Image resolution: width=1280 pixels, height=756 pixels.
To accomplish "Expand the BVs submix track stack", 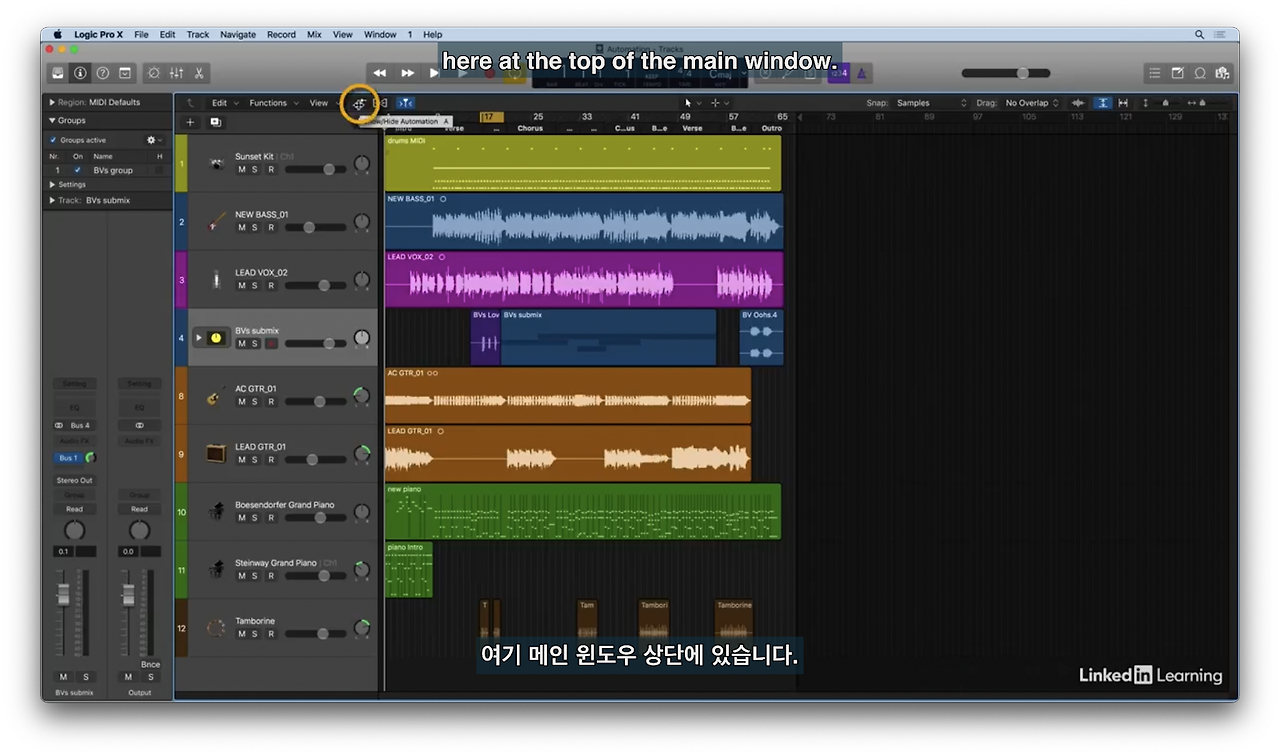I will [x=198, y=338].
